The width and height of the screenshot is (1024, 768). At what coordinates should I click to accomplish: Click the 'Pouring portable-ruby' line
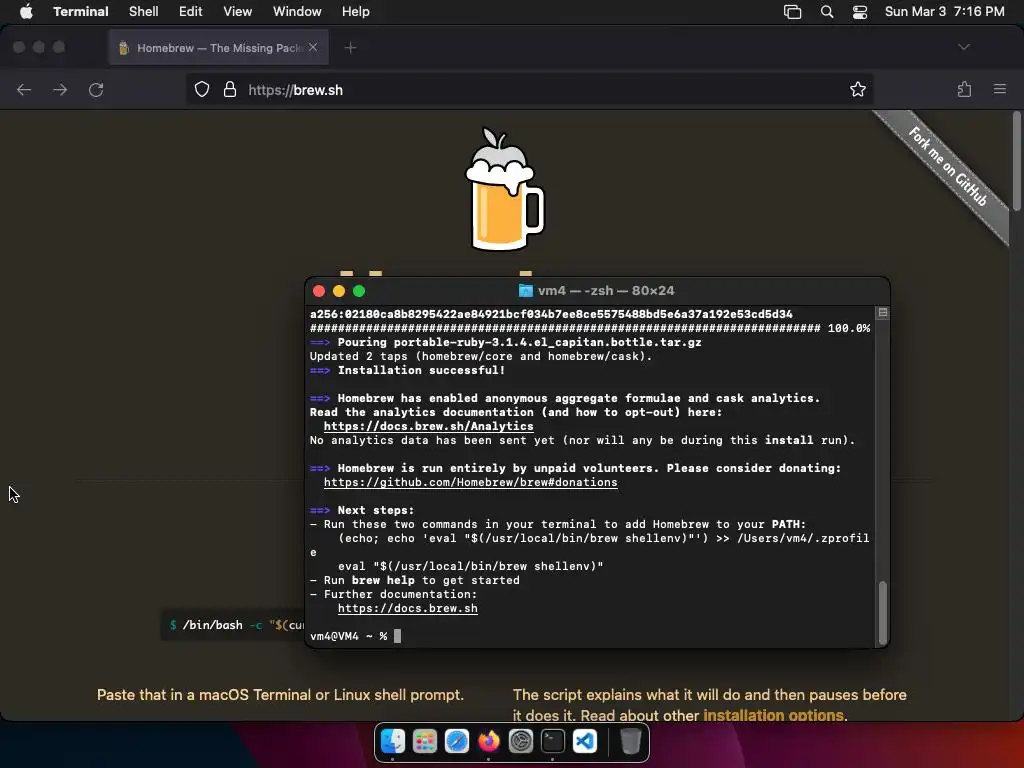505,342
